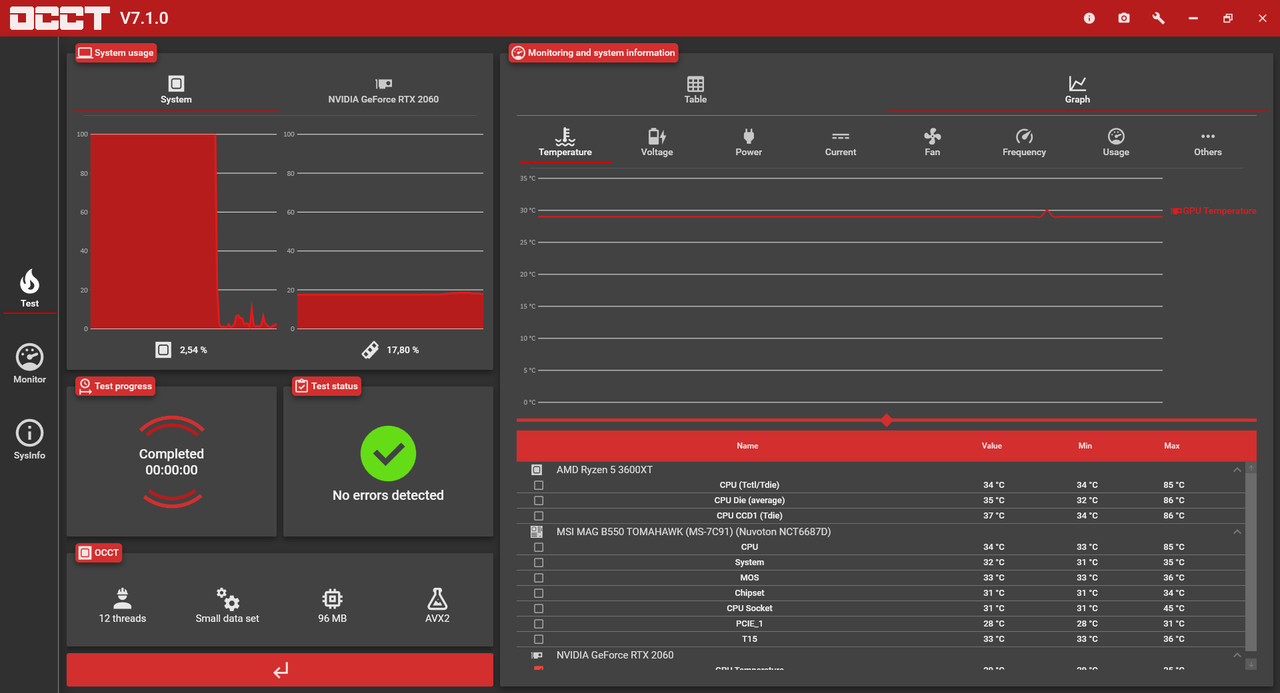Open the Others sensor tab
1280x693 pixels.
(x=1208, y=142)
